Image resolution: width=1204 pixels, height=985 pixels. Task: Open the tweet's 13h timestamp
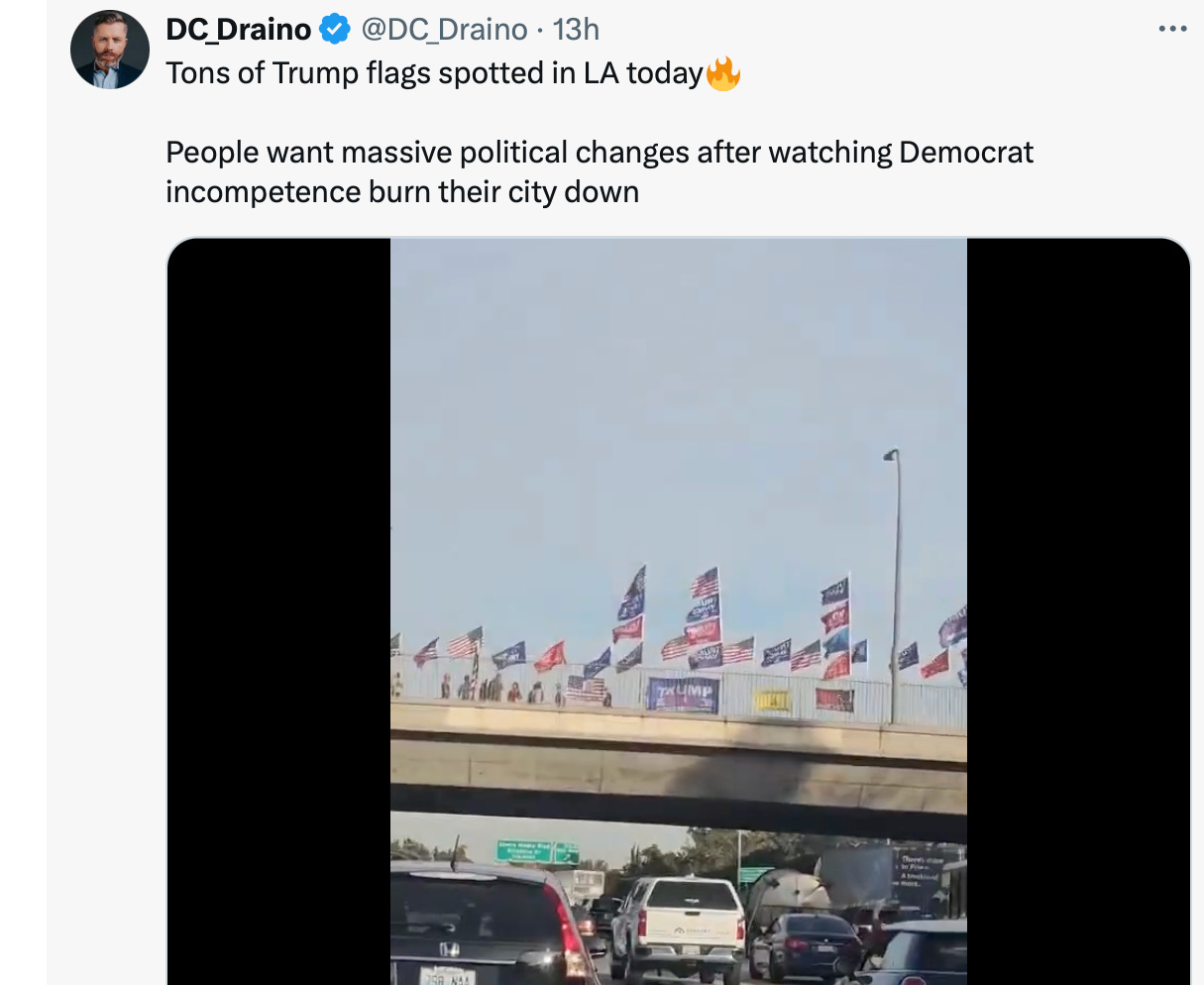point(576,30)
